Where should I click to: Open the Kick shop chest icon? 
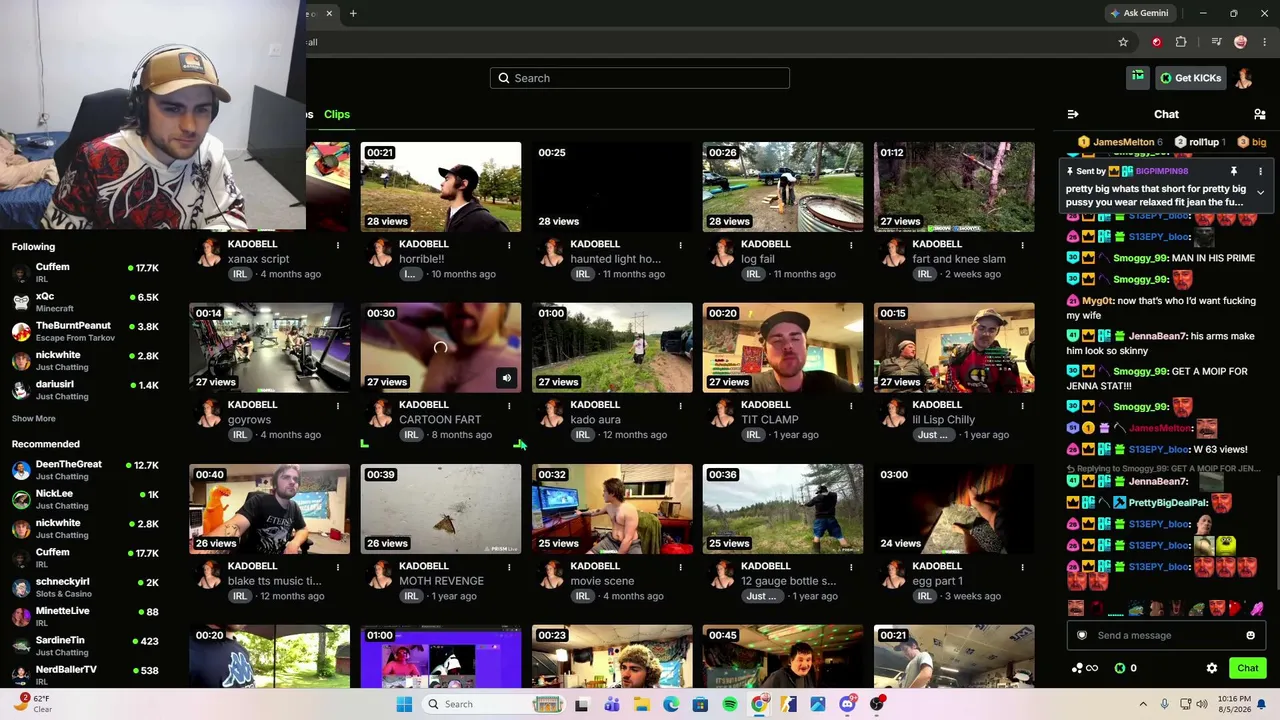click(x=1137, y=77)
